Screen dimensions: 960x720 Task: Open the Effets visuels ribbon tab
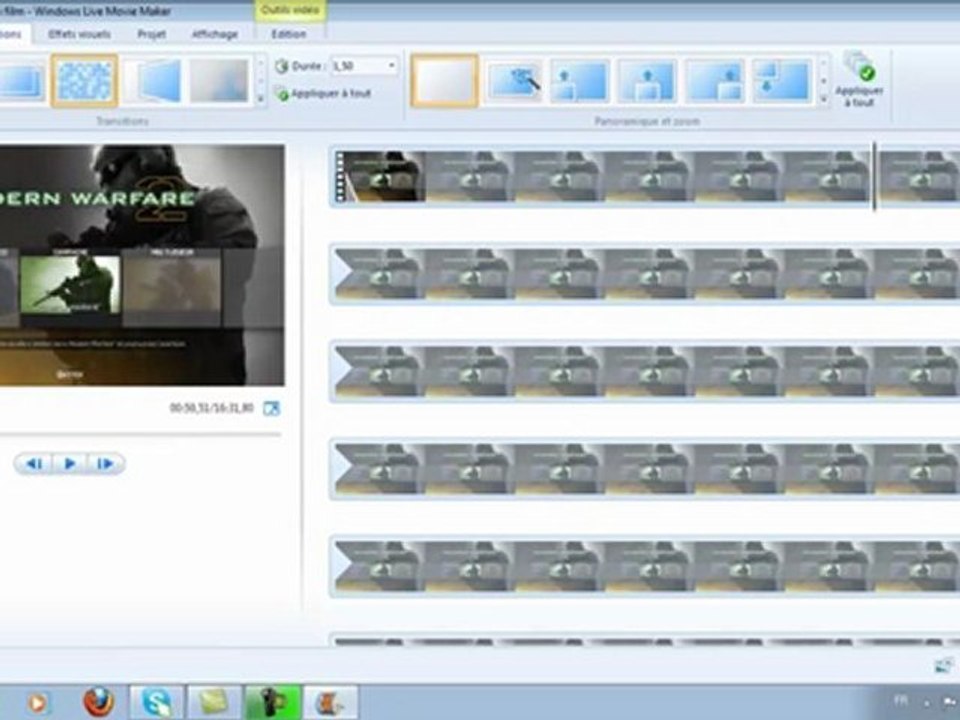(79, 34)
